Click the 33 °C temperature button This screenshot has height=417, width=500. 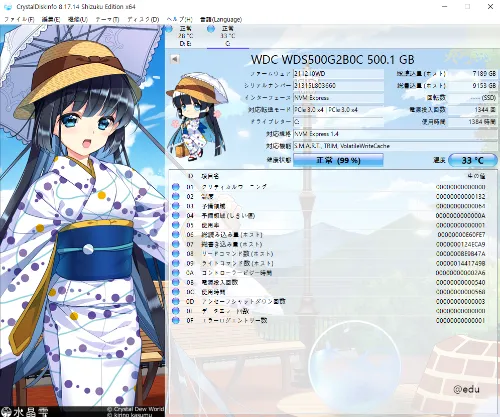(473, 160)
